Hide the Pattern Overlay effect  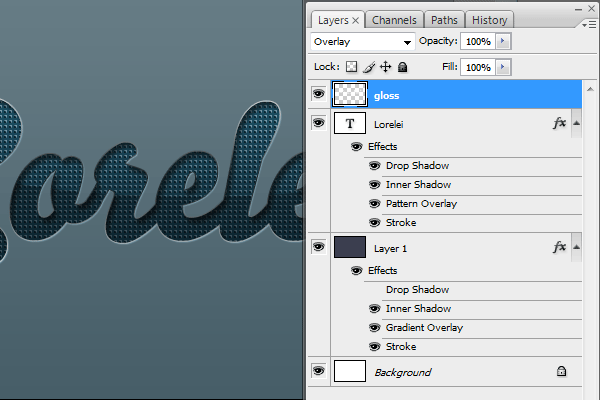[374, 204]
